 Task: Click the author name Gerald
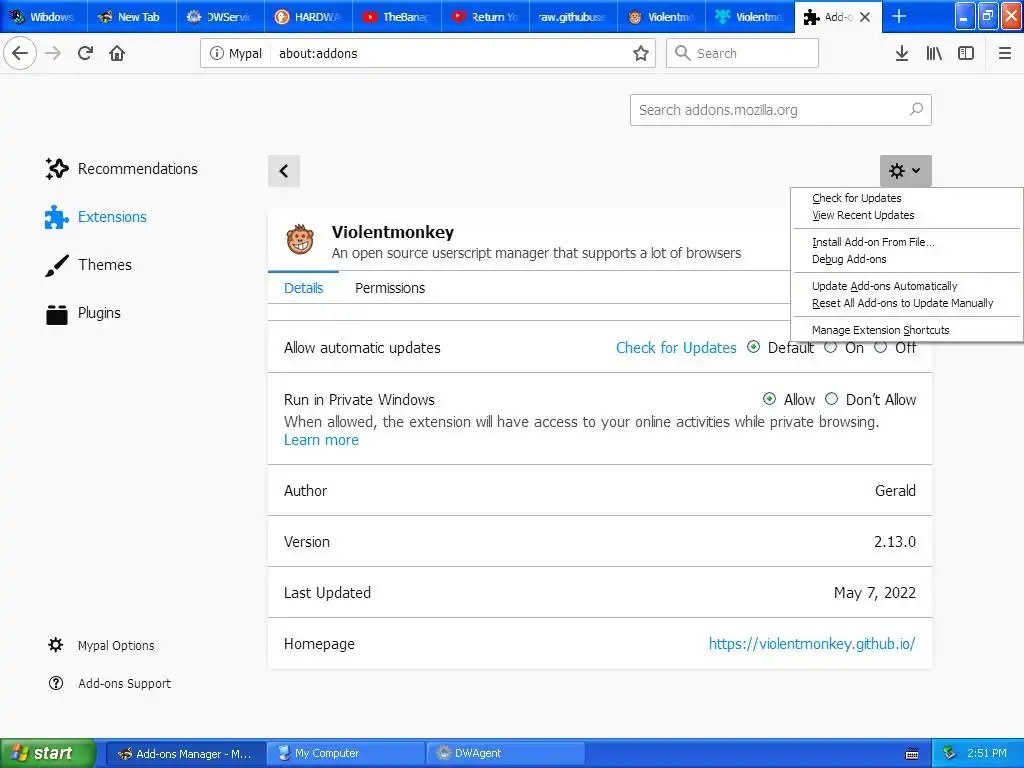[895, 490]
